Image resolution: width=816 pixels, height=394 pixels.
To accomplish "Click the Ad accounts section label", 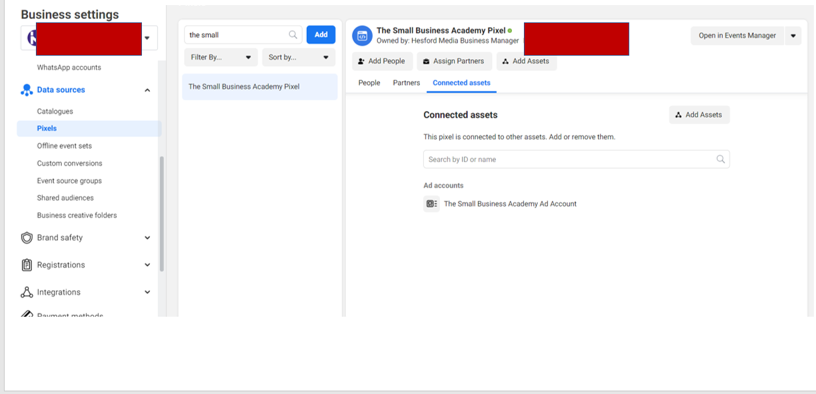I will (x=443, y=186).
